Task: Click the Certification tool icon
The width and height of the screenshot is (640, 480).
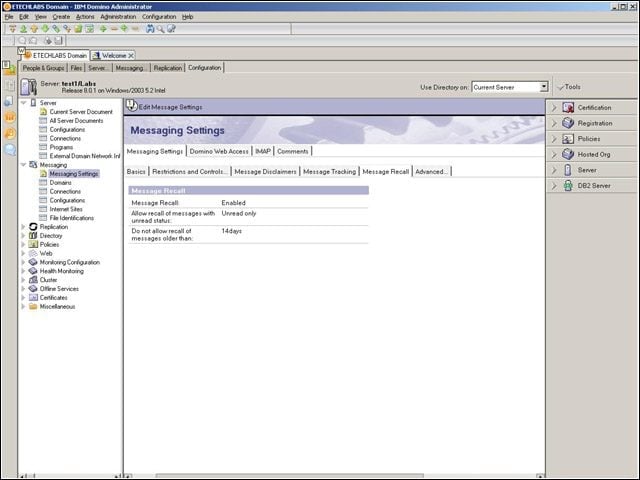Action: tap(568, 108)
